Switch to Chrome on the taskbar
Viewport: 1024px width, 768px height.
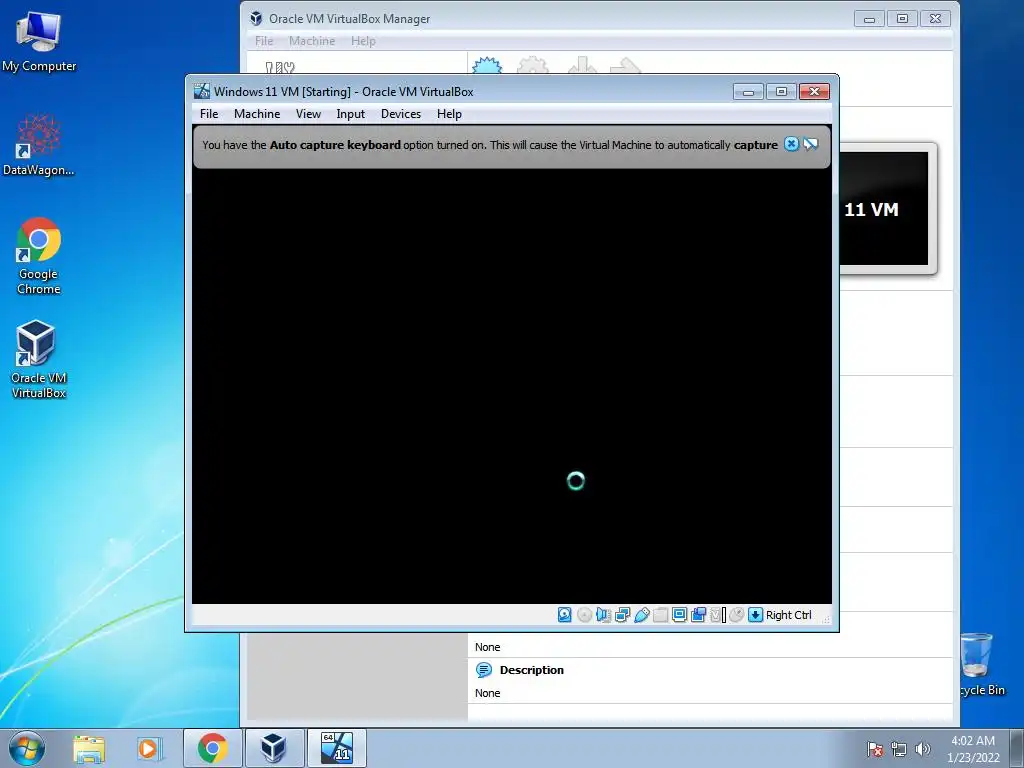tap(212, 748)
